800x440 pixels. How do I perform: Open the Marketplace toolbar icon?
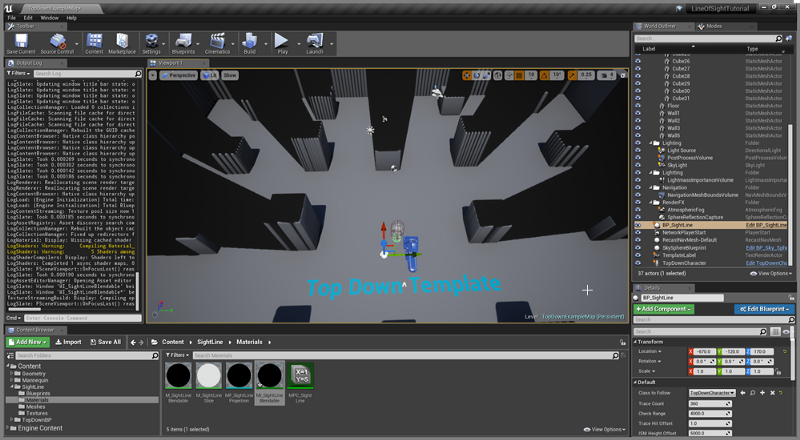tap(122, 43)
